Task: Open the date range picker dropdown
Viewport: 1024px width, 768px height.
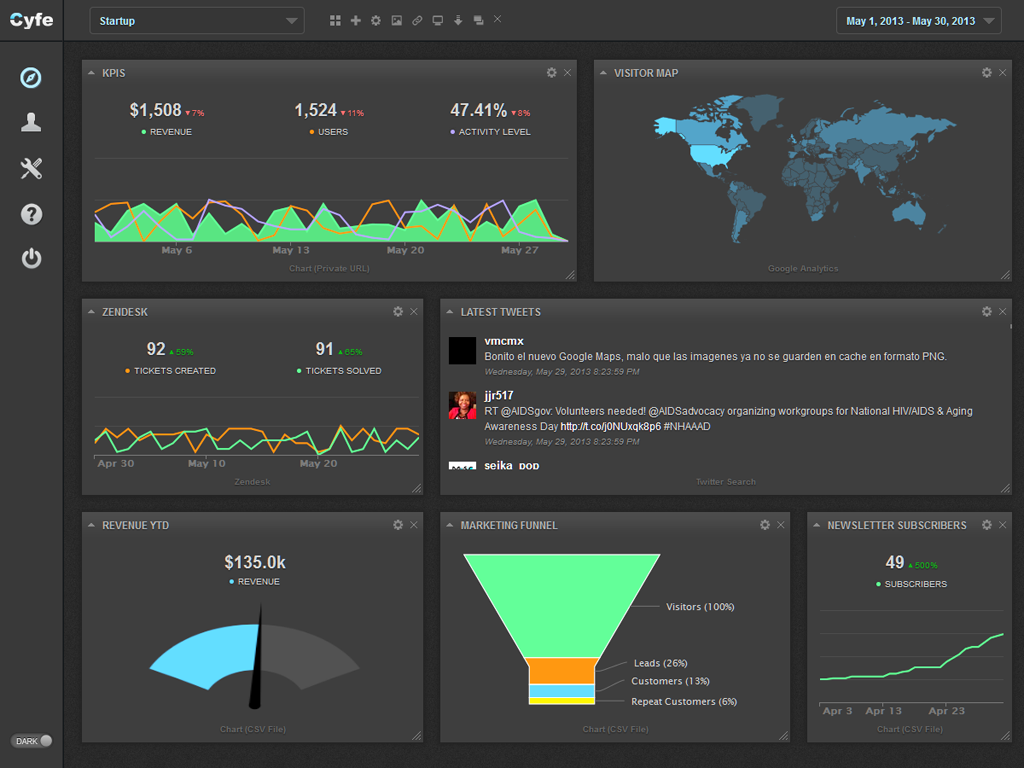Action: [918, 21]
